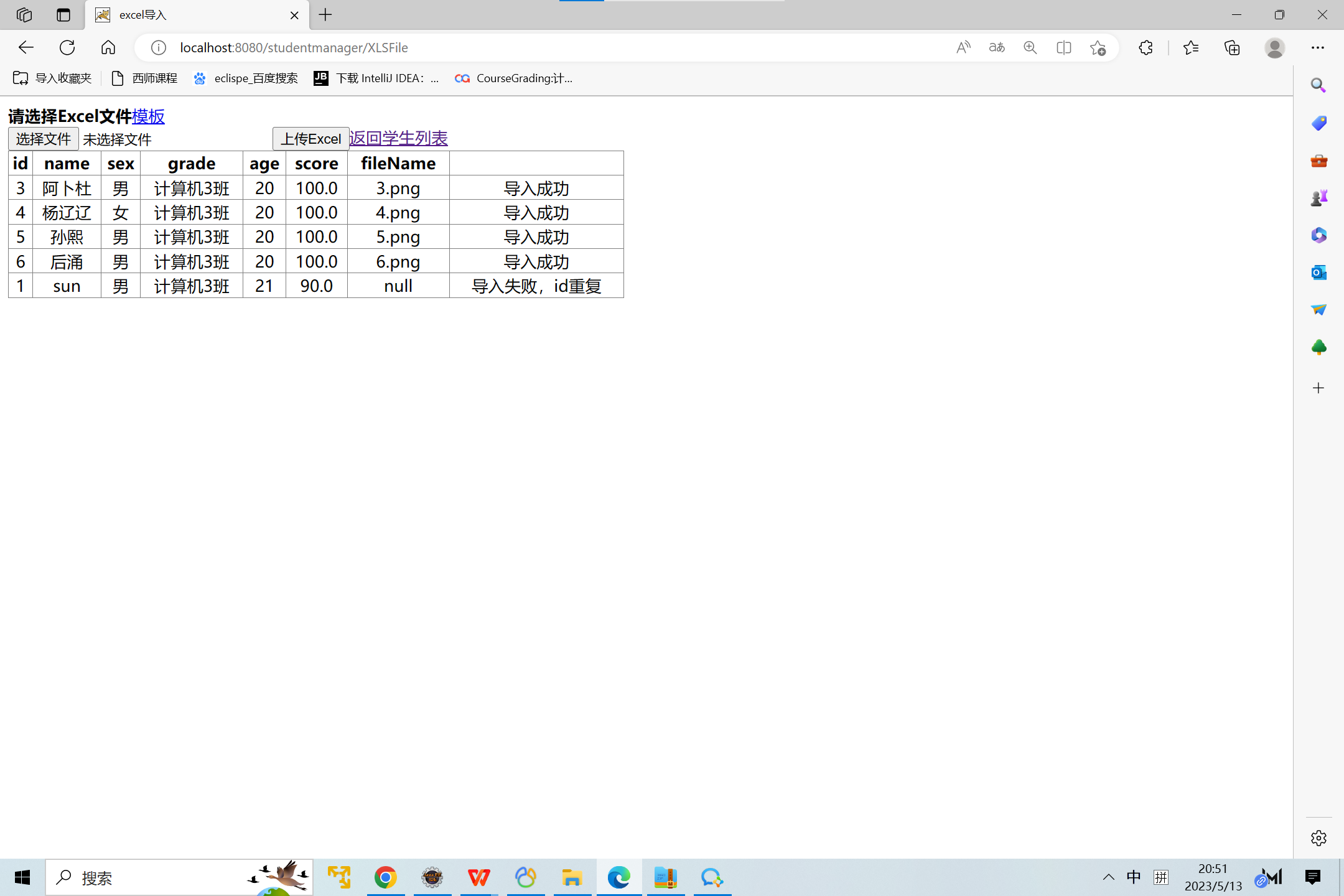Expand the system tray hidden icons chevron
This screenshot has width=1344, height=896.
click(1108, 877)
